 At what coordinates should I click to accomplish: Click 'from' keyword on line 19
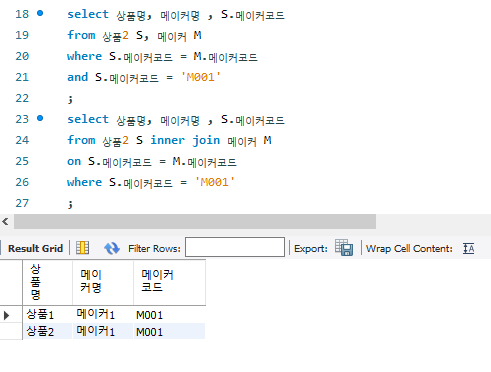[81, 35]
